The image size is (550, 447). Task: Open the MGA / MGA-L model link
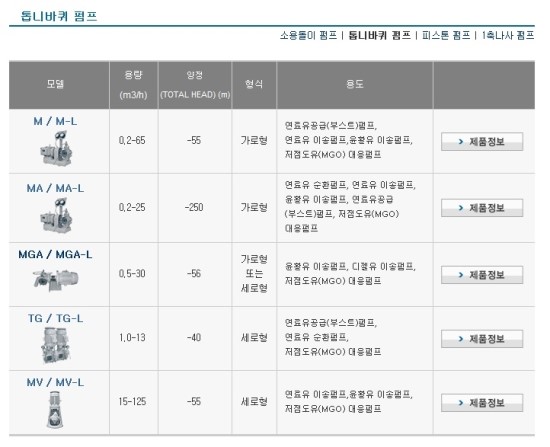pyautogui.click(x=55, y=254)
